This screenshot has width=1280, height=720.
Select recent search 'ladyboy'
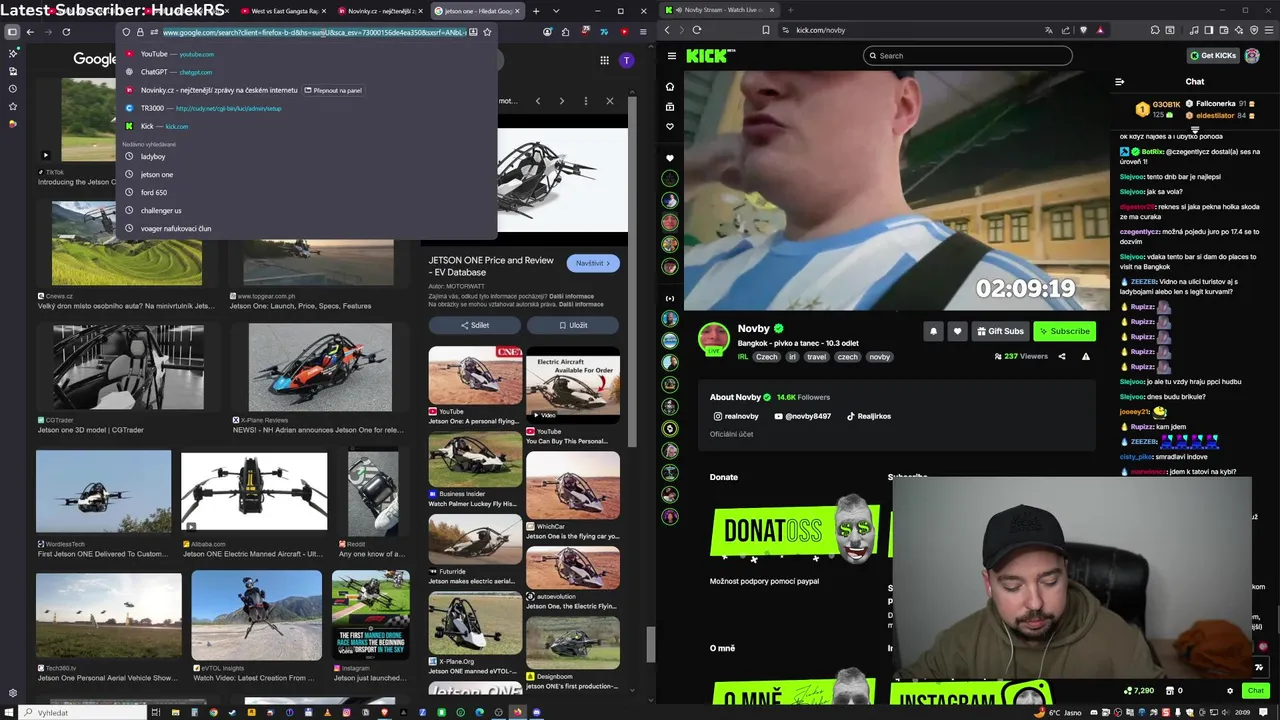pyautogui.click(x=306, y=156)
